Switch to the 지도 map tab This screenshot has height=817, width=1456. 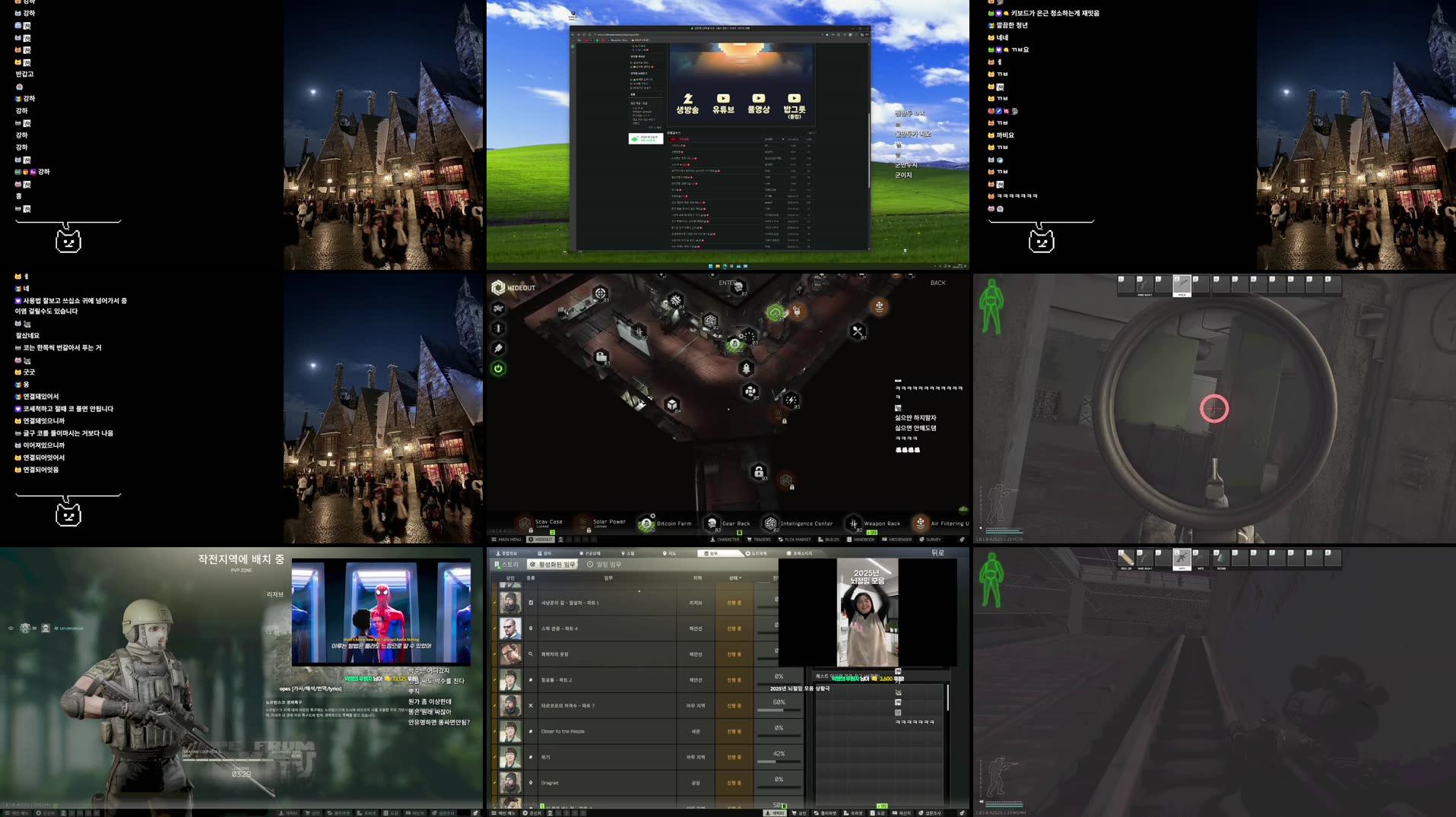tap(668, 553)
